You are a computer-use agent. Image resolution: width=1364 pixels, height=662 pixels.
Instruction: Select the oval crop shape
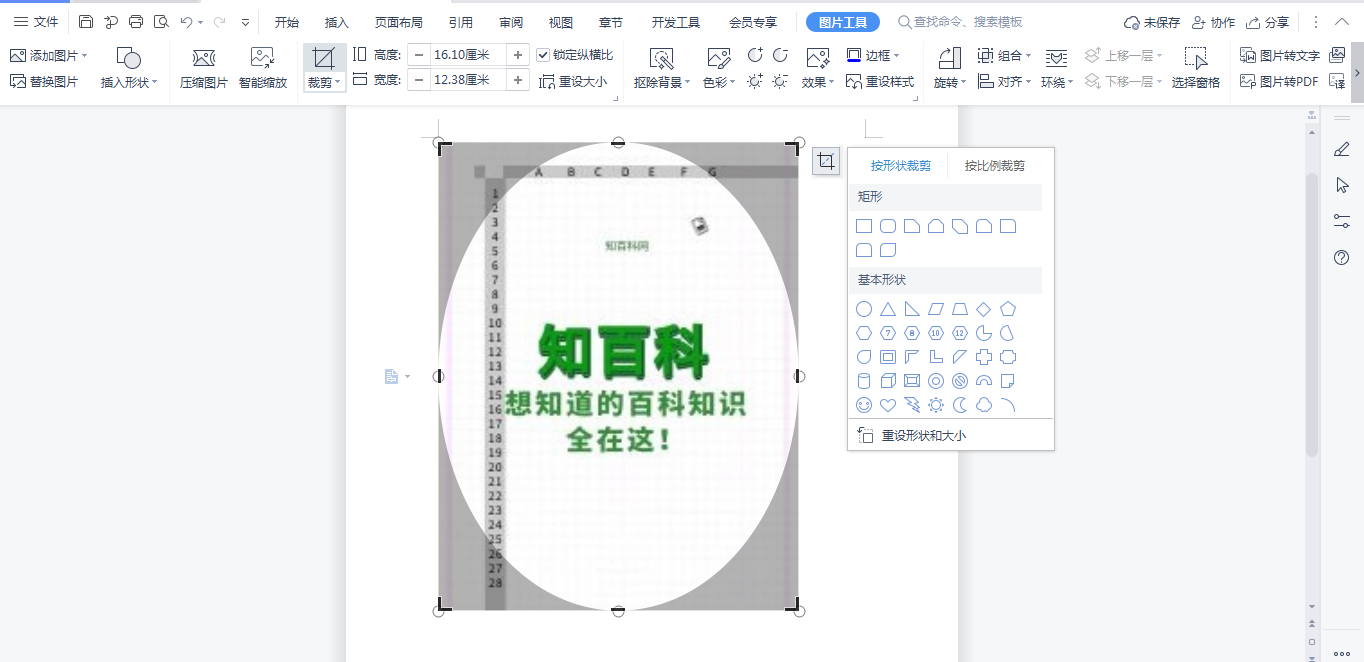[x=863, y=308]
